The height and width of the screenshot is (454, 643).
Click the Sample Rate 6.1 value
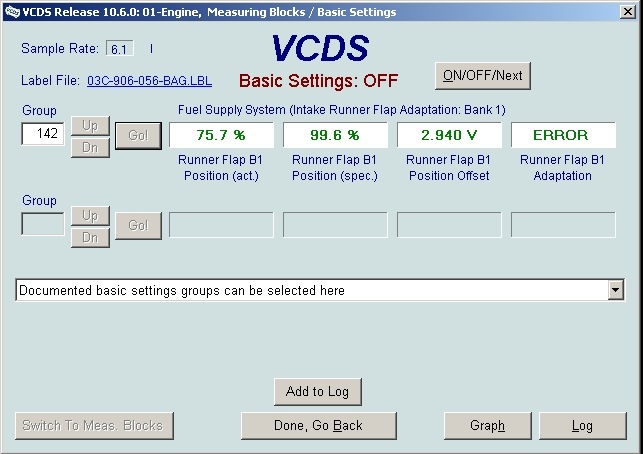tap(119, 49)
